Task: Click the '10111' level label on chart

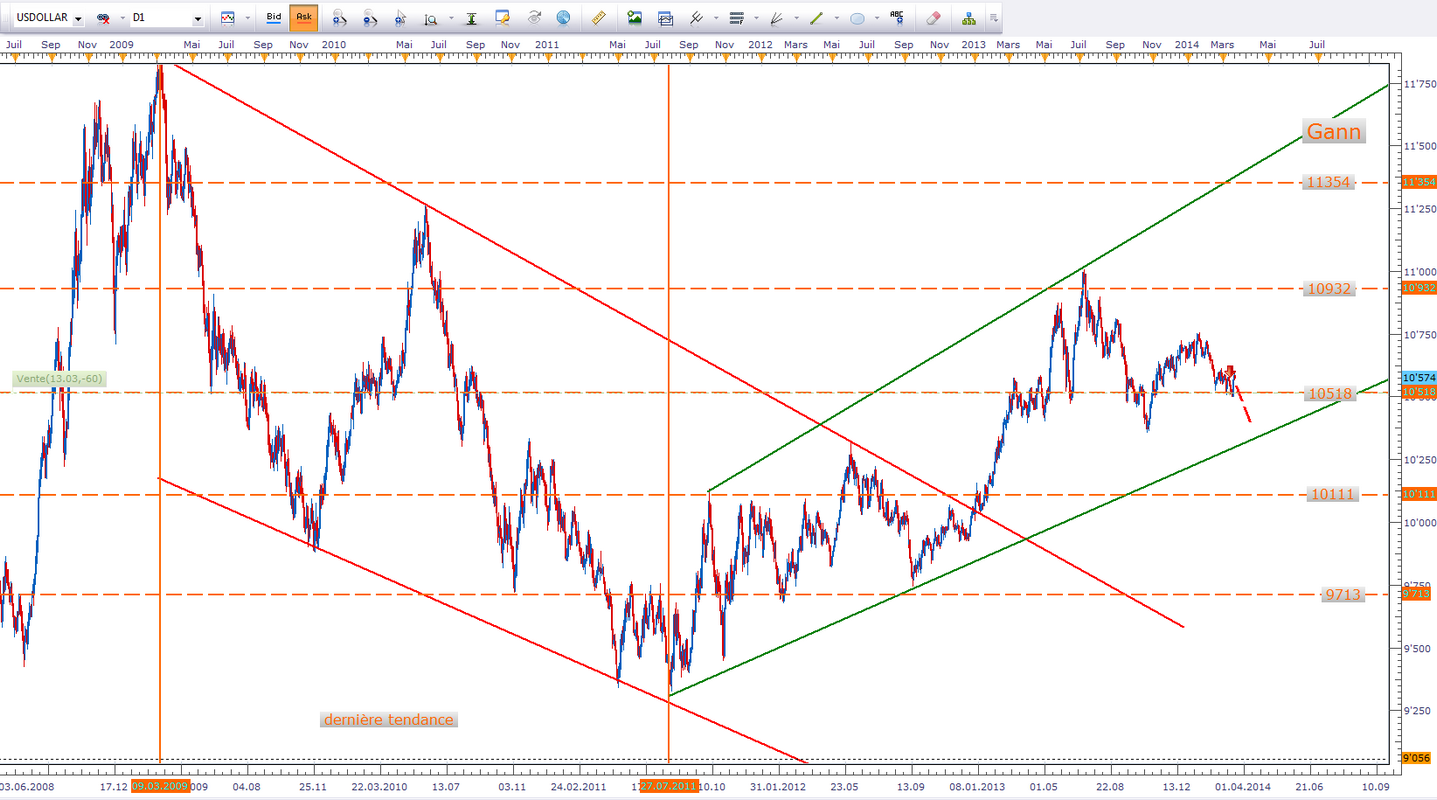Action: [1332, 494]
